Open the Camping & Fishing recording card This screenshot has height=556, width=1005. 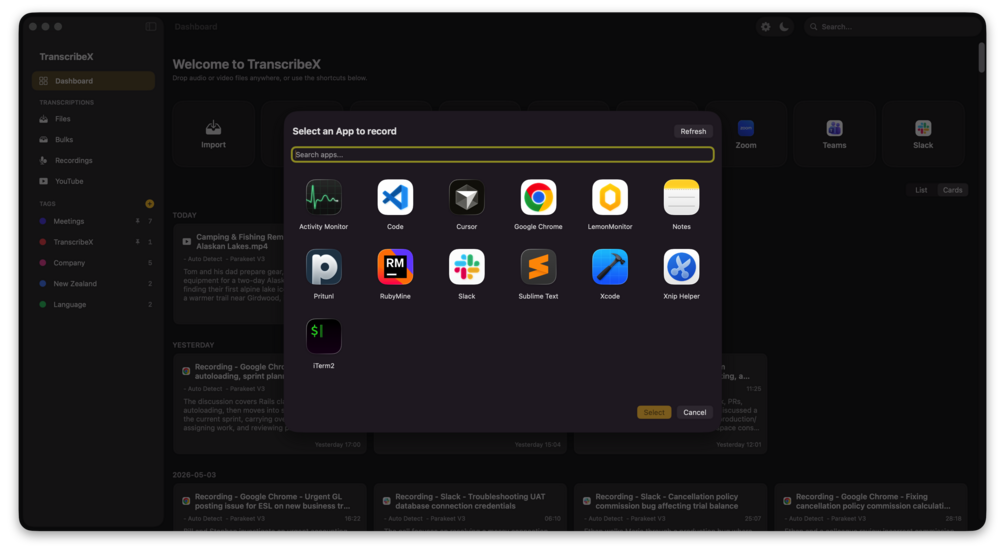229,273
